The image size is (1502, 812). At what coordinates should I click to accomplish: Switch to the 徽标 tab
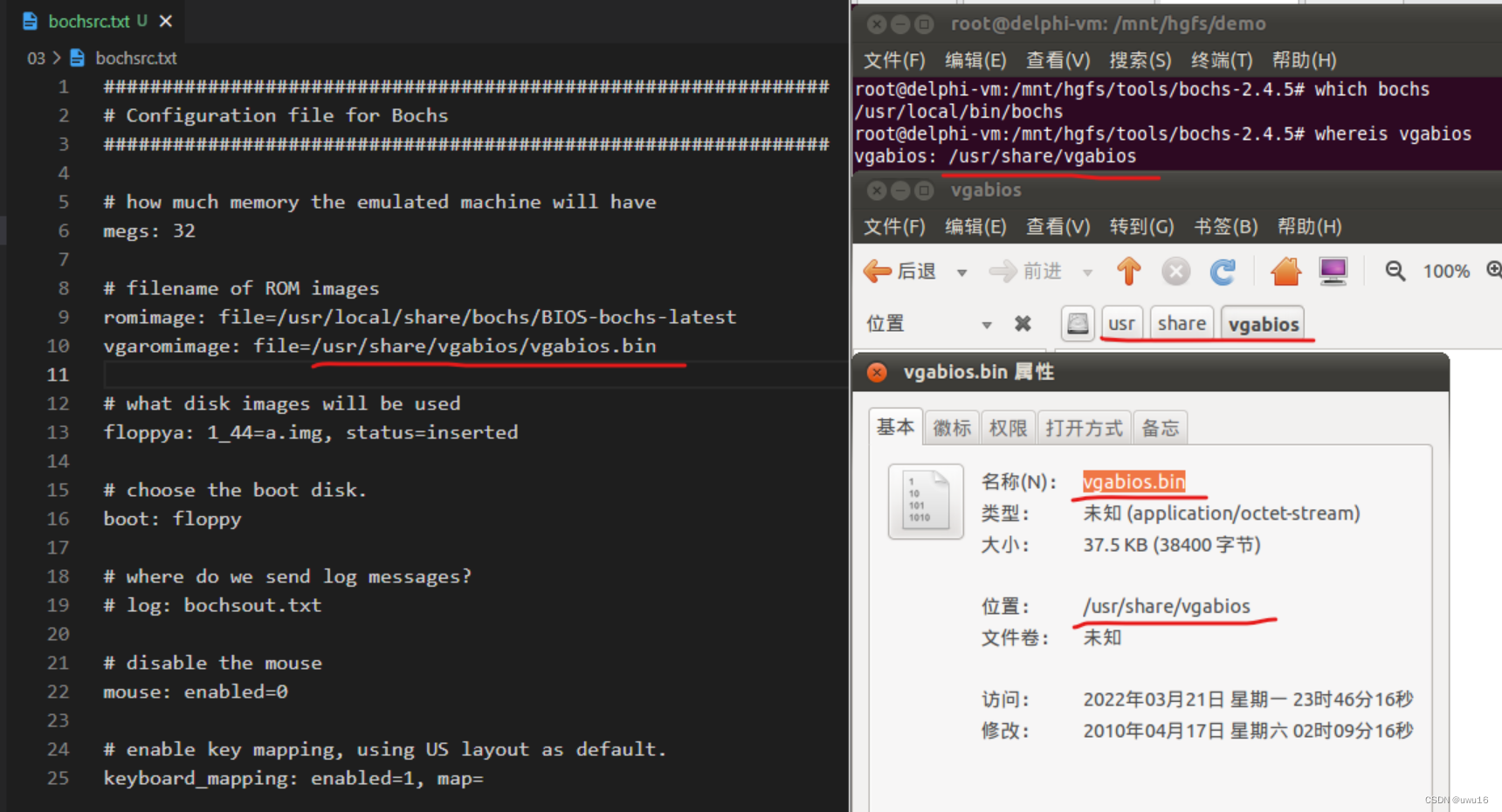[x=952, y=428]
